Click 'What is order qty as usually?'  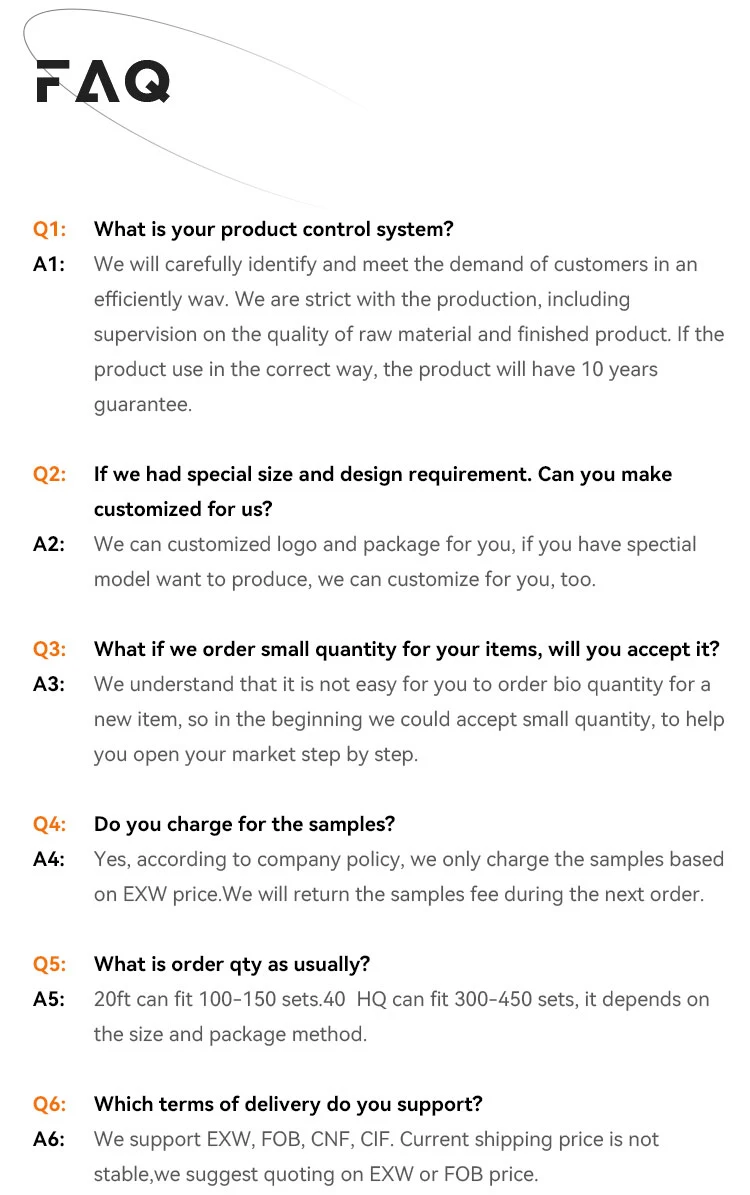click(232, 965)
